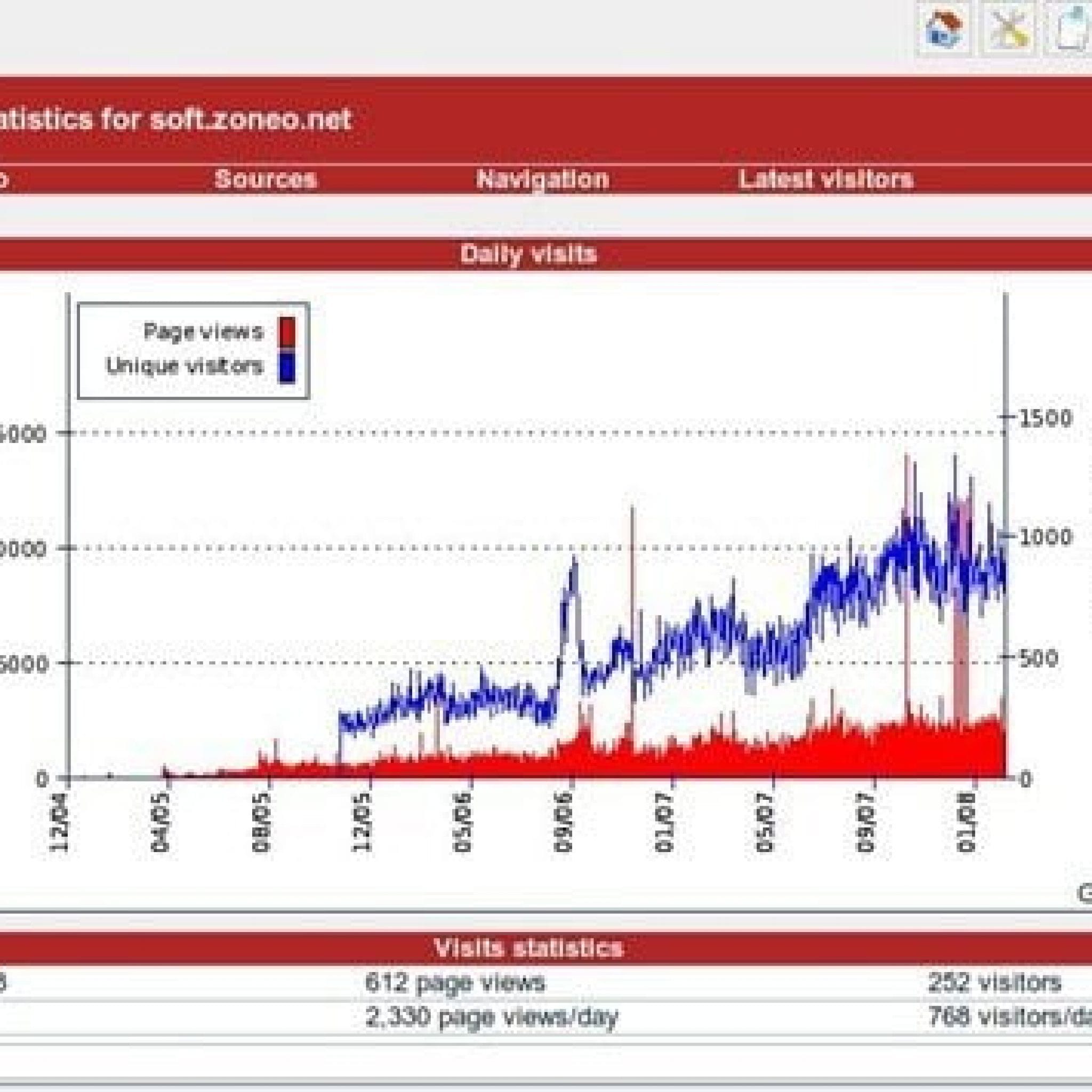Open the Latest visitors tab
The height and width of the screenshot is (1092, 1092).
pyautogui.click(x=825, y=179)
